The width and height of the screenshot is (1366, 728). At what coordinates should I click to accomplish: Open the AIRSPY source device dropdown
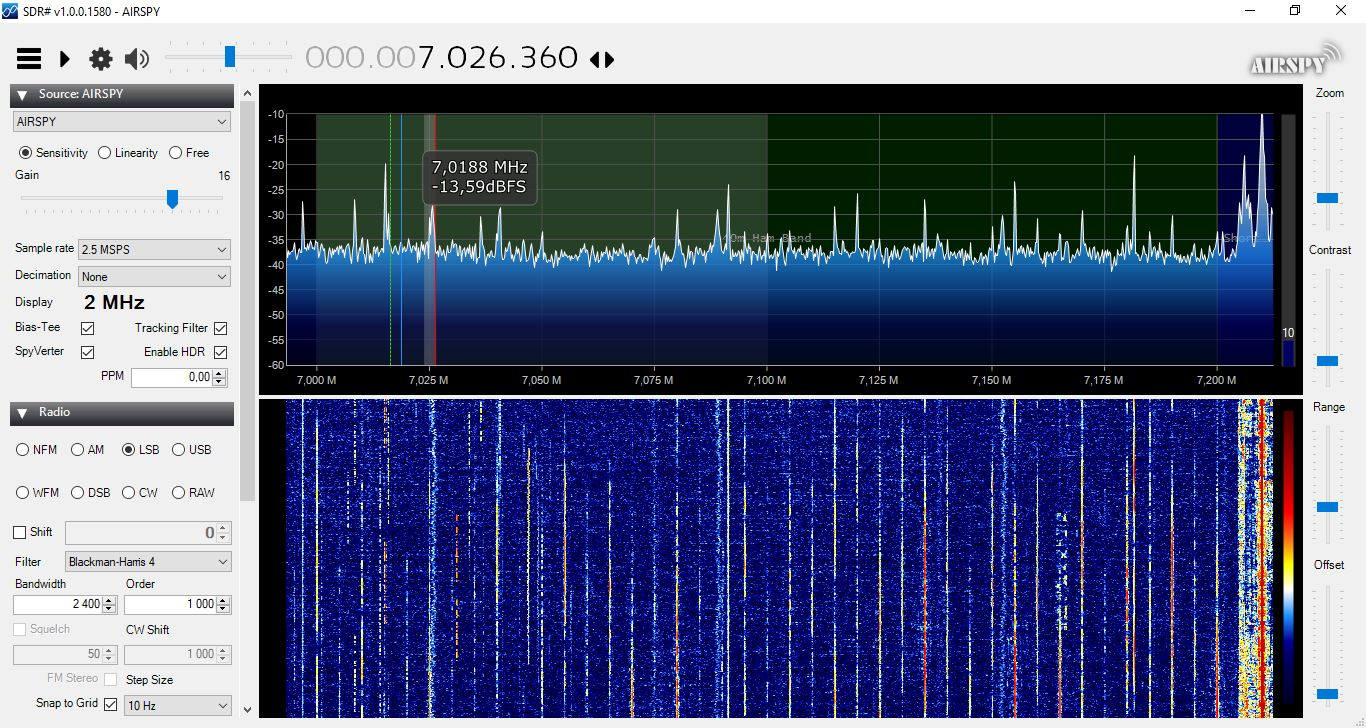click(122, 122)
